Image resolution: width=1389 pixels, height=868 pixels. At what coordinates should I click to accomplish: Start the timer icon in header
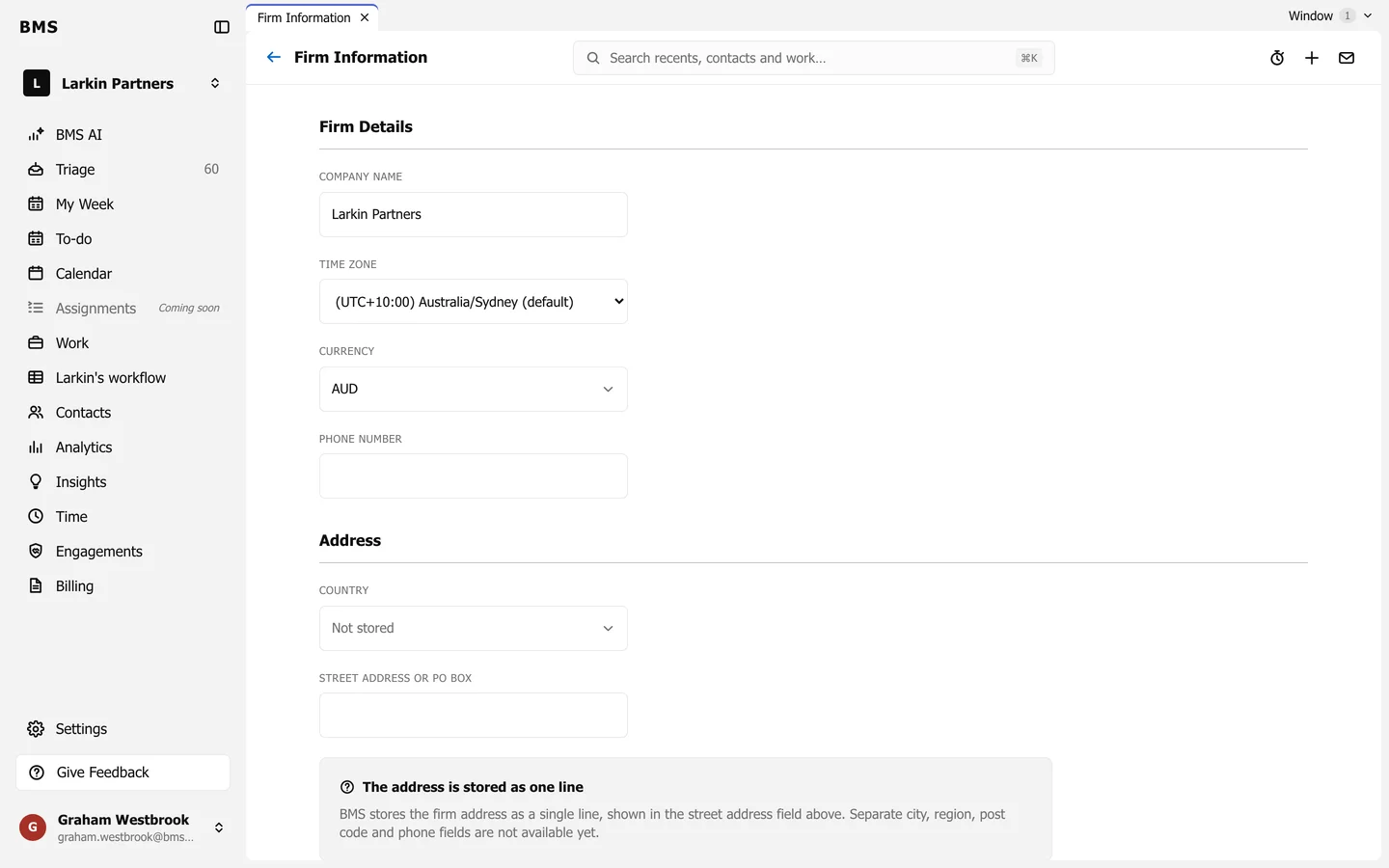point(1277,58)
